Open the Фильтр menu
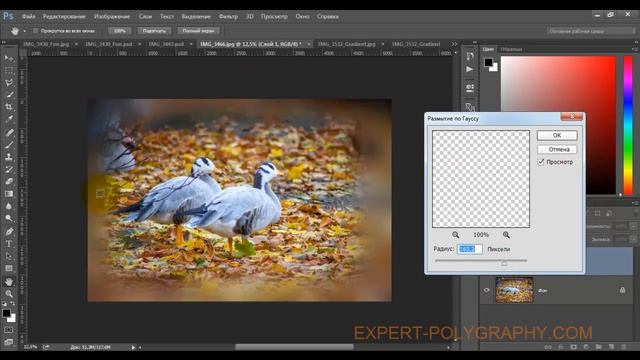 [x=228, y=16]
